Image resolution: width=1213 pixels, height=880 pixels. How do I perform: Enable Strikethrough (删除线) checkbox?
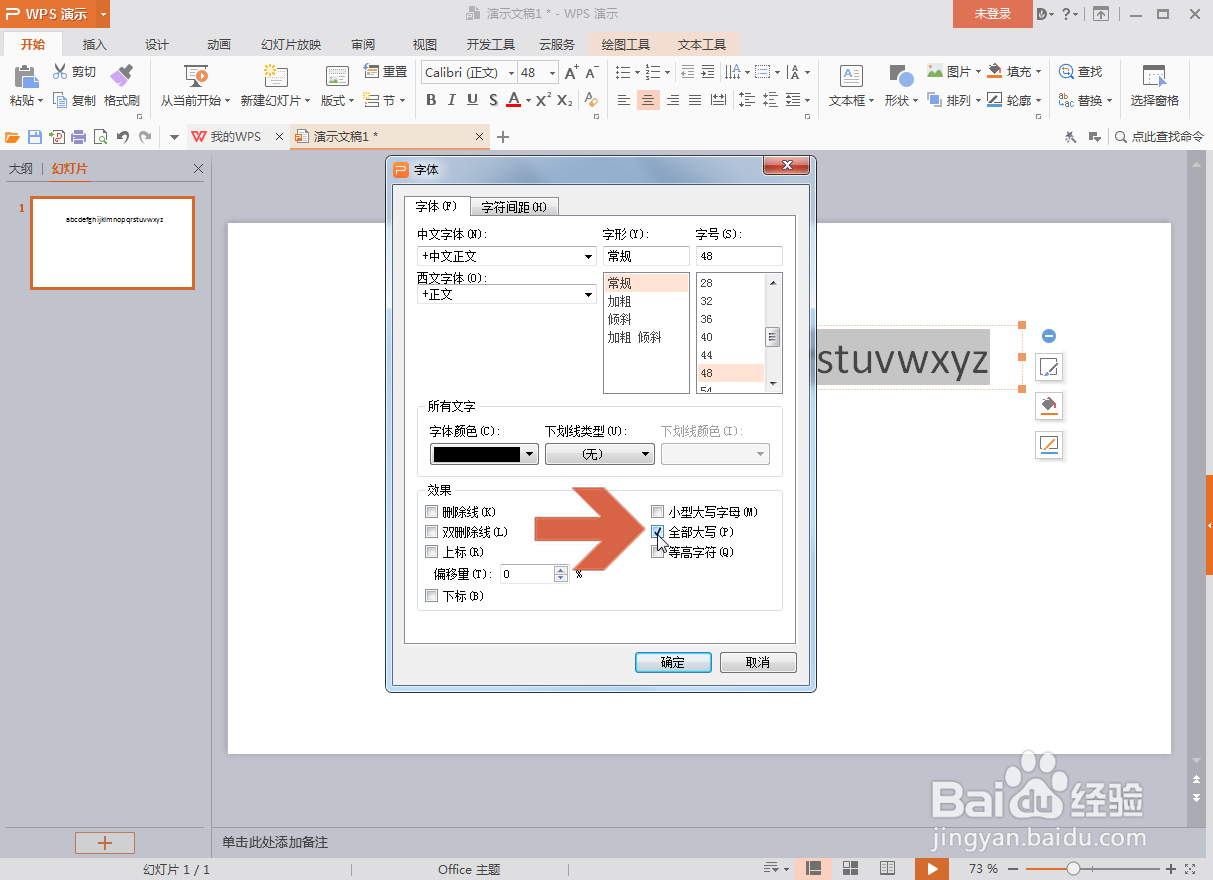[432, 512]
